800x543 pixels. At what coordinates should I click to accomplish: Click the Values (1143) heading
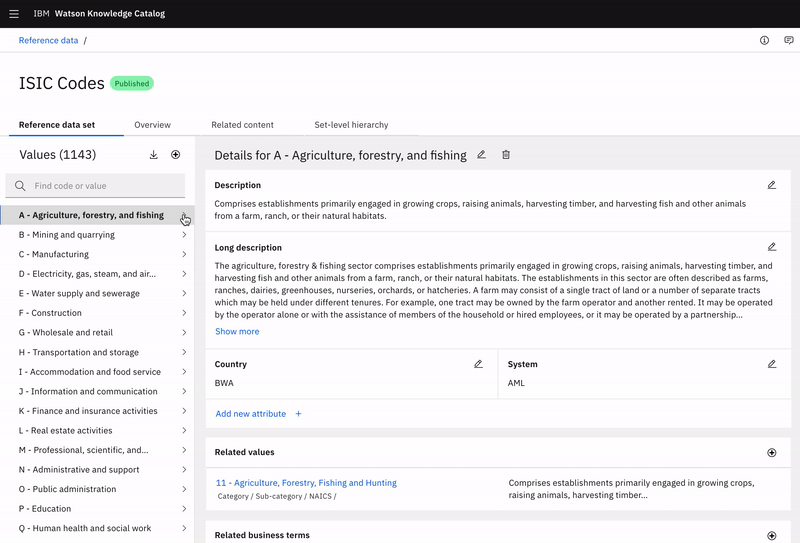click(58, 155)
